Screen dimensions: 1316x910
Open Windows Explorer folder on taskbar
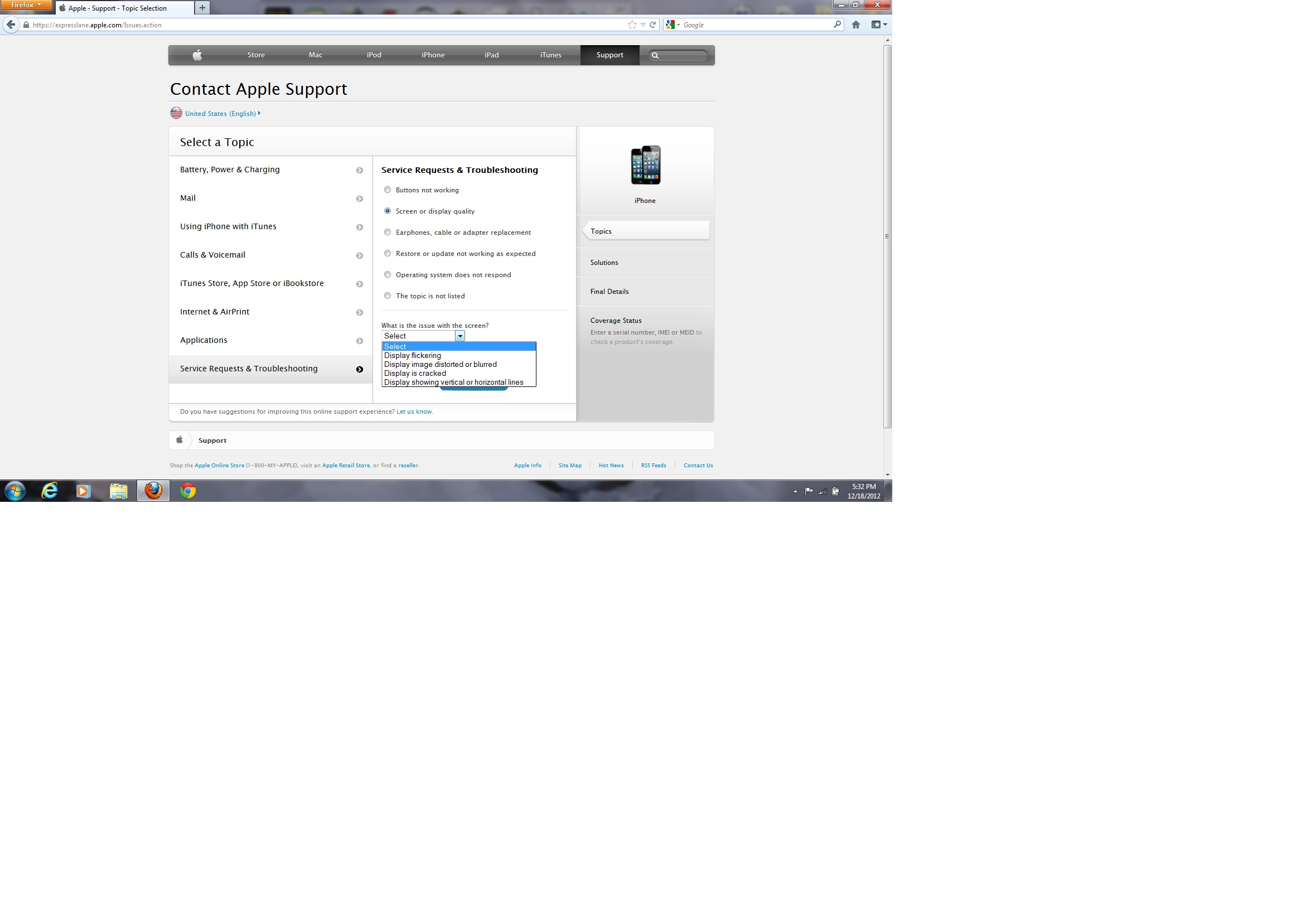119,491
